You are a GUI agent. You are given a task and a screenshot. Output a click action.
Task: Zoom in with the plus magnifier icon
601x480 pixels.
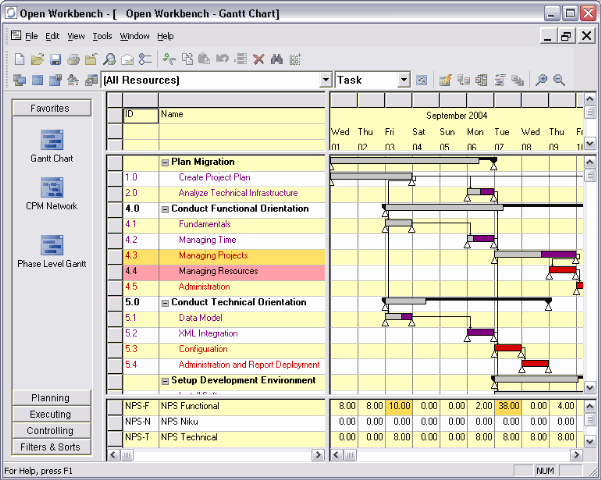click(541, 80)
